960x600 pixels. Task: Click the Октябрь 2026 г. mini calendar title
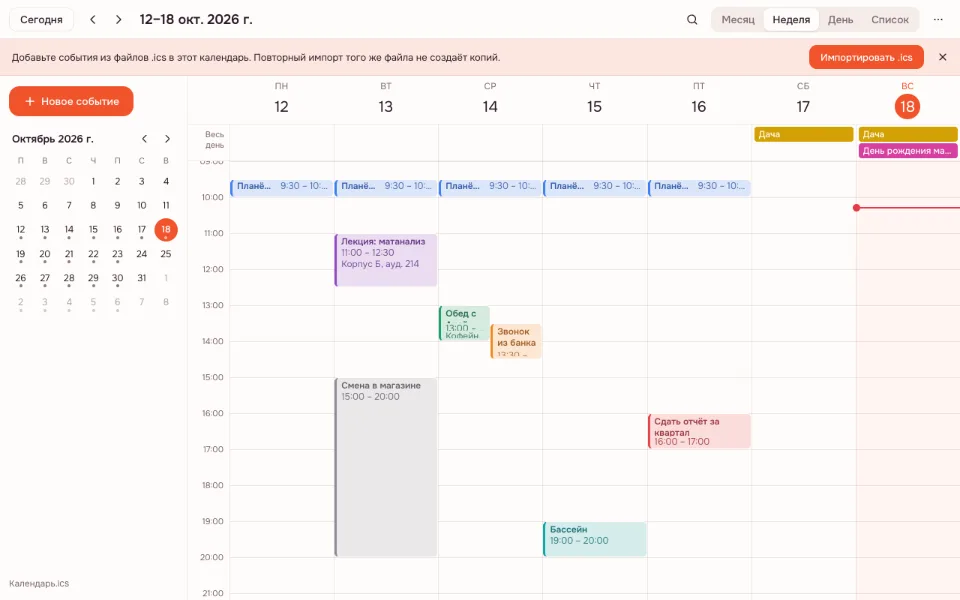[53, 139]
